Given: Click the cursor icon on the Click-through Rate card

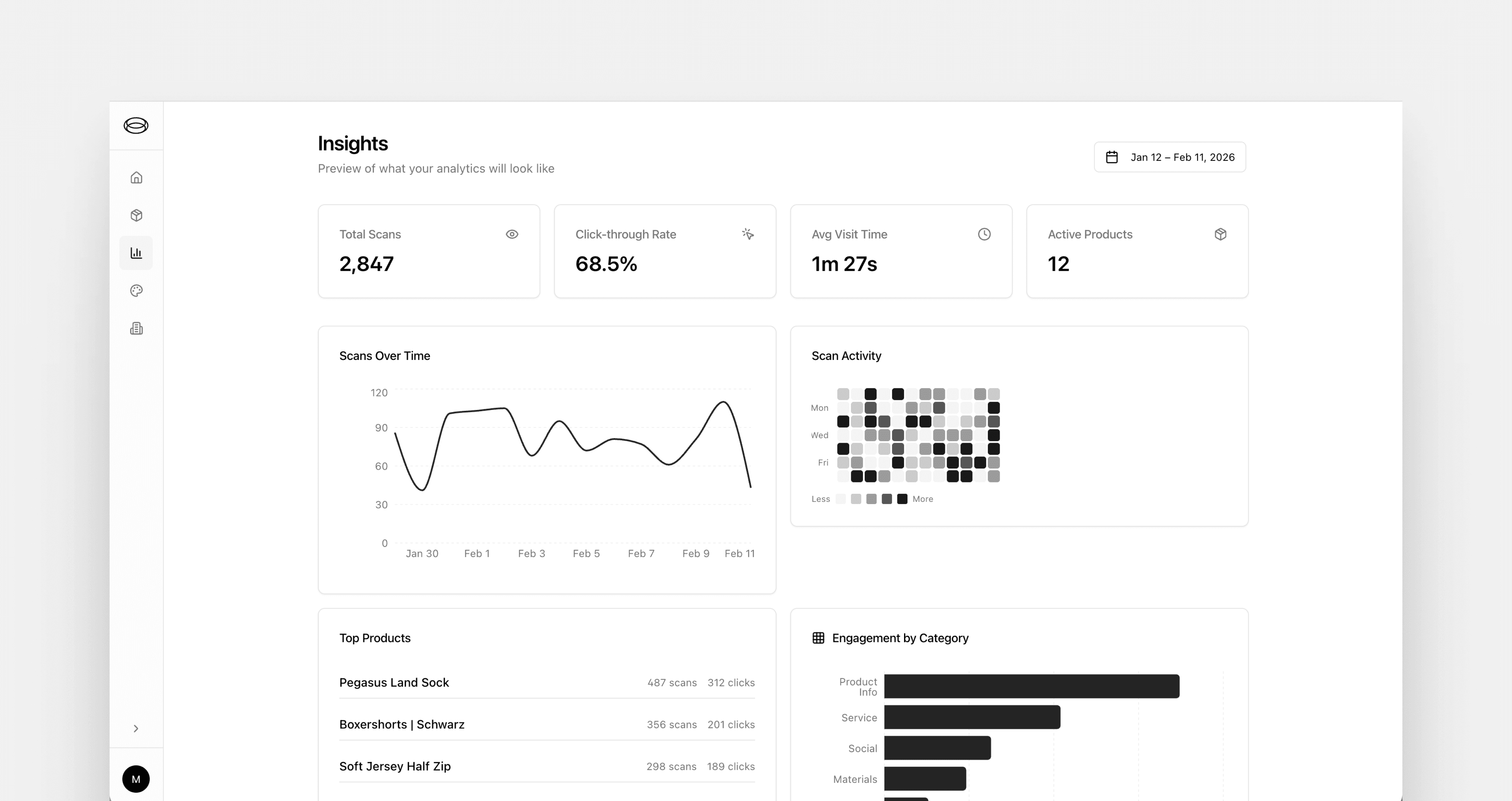Looking at the screenshot, I should click(748, 234).
